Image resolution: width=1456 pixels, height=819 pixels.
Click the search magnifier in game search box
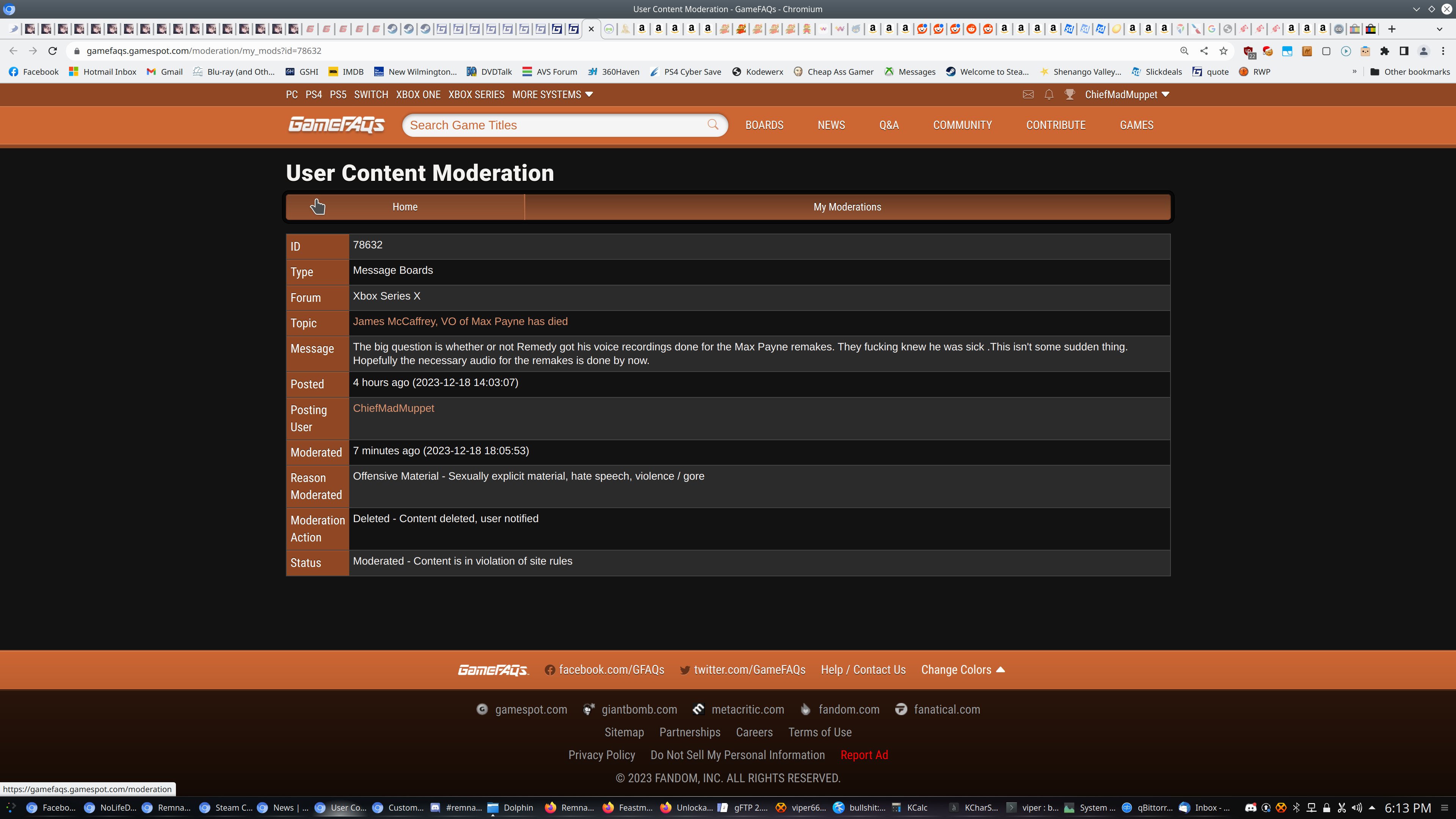(713, 125)
